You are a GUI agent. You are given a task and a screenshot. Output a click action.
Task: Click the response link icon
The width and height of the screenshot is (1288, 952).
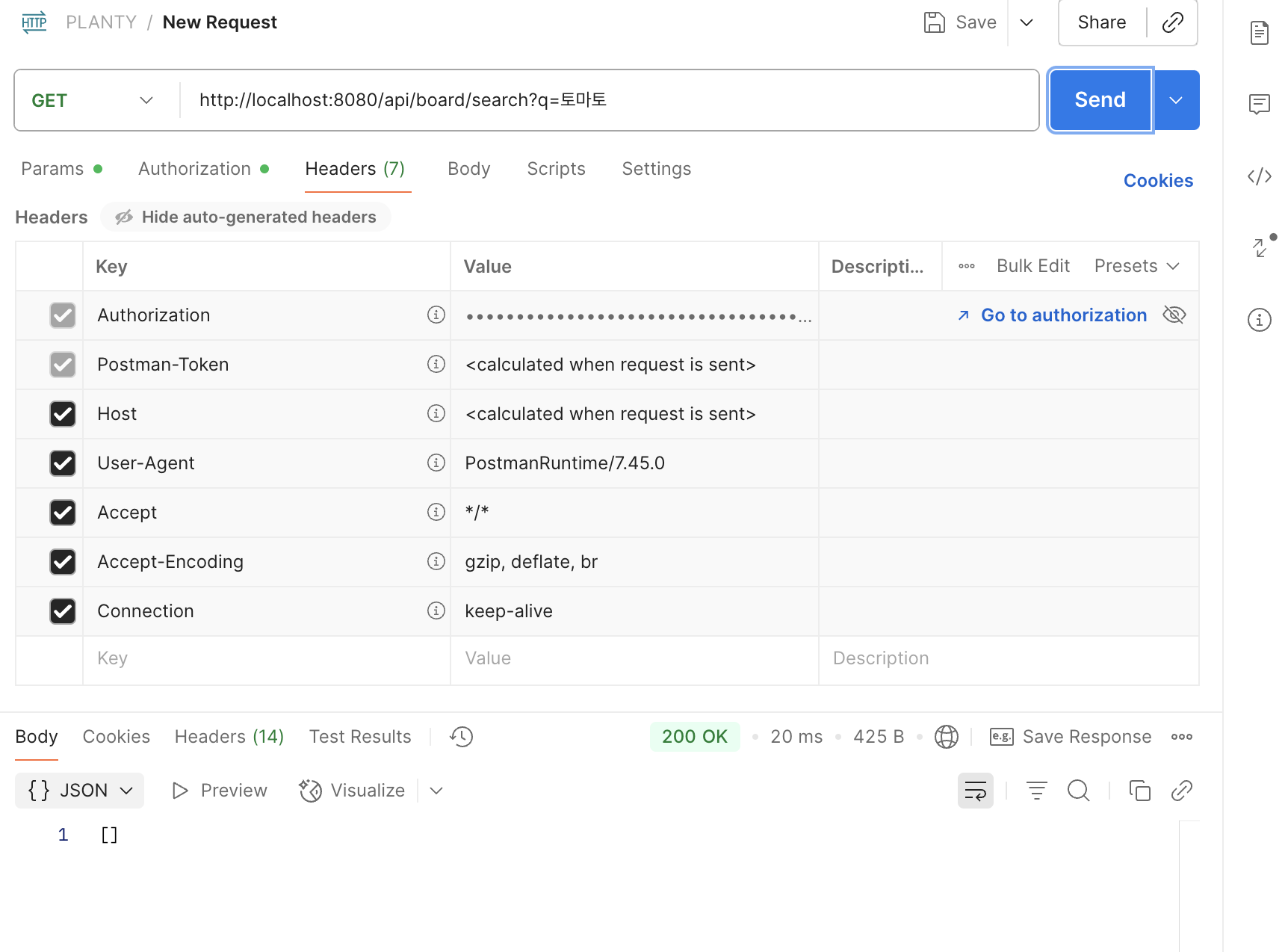point(1182,791)
